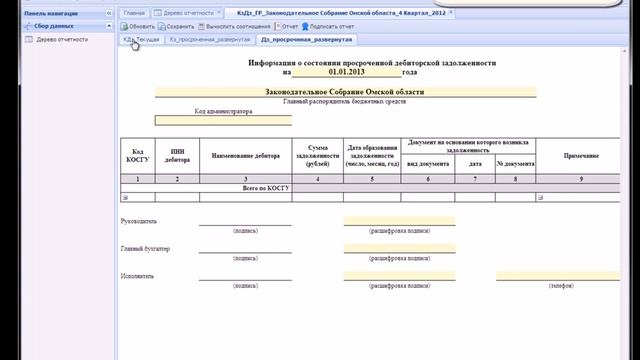This screenshot has width=640, height=360.
Task: Click the Сумма задолженности (рублей) header
Action: pyautogui.click(x=318, y=156)
